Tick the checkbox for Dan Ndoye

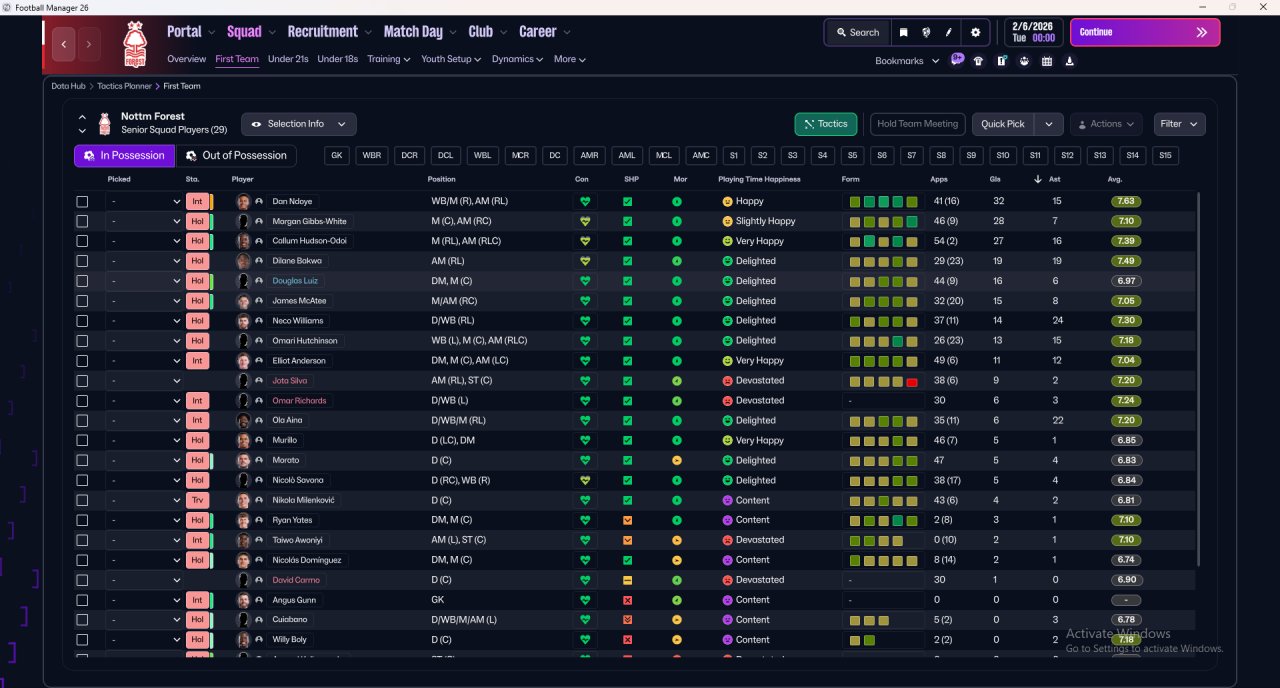tap(82, 201)
